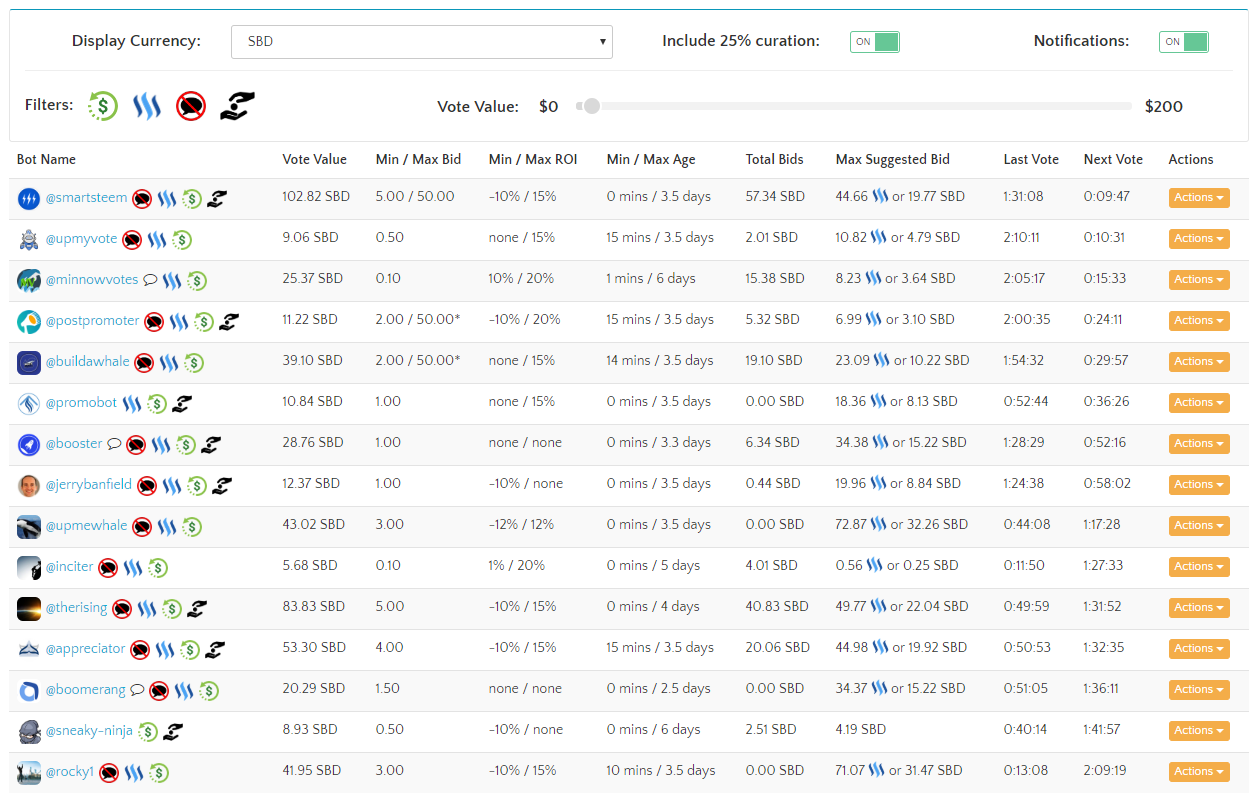Toggle the Include 25% curation switch
This screenshot has height=802, width=1259.
coord(875,42)
